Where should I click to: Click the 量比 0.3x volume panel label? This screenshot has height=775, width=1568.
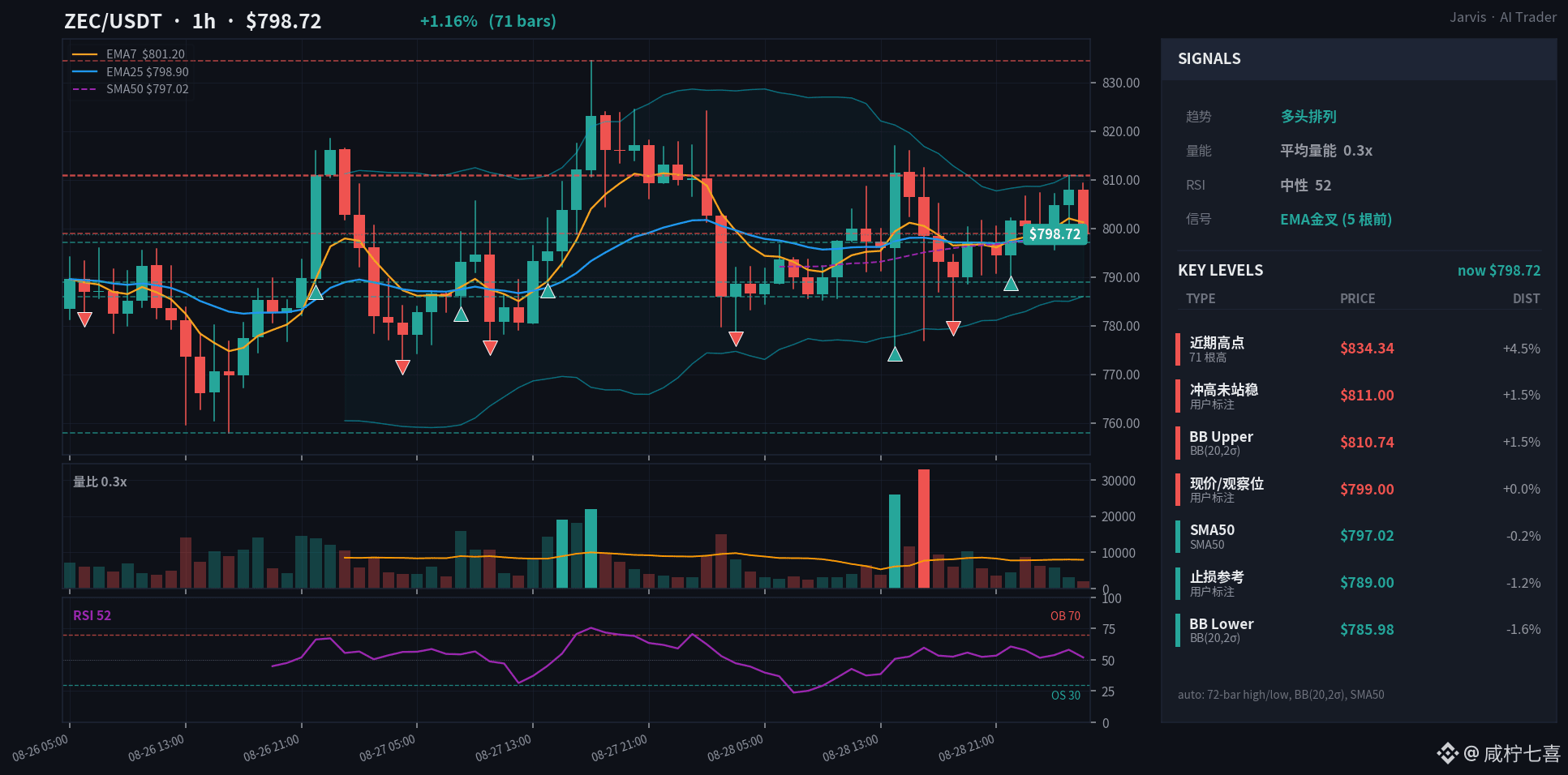click(x=100, y=482)
